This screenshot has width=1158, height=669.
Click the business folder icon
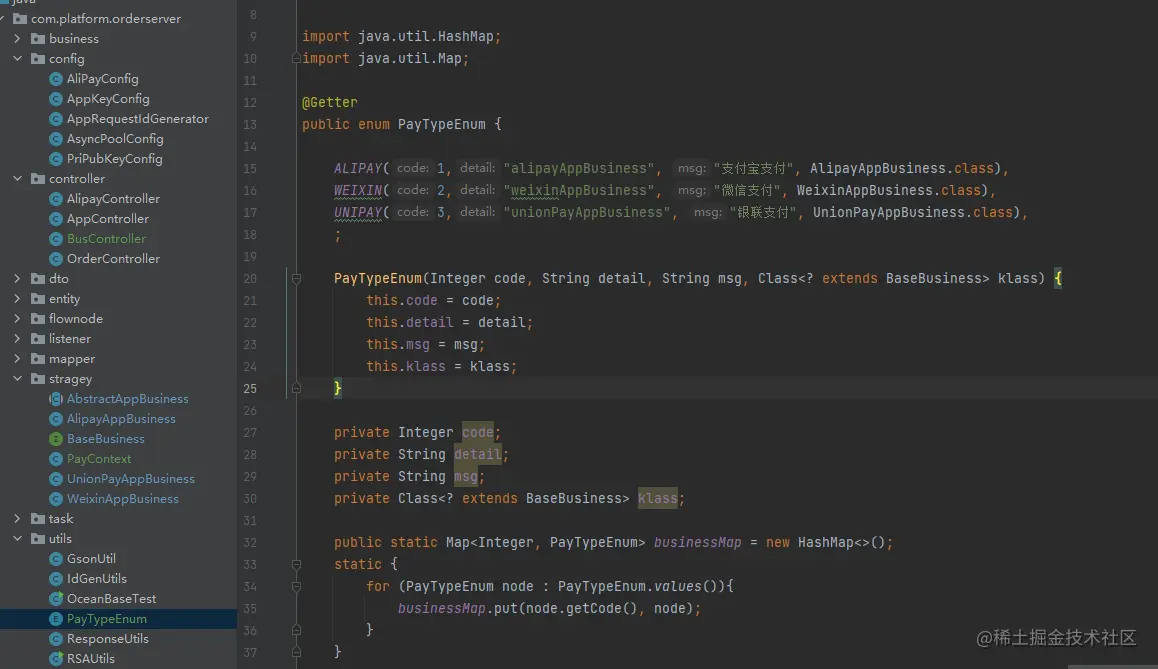(38, 38)
